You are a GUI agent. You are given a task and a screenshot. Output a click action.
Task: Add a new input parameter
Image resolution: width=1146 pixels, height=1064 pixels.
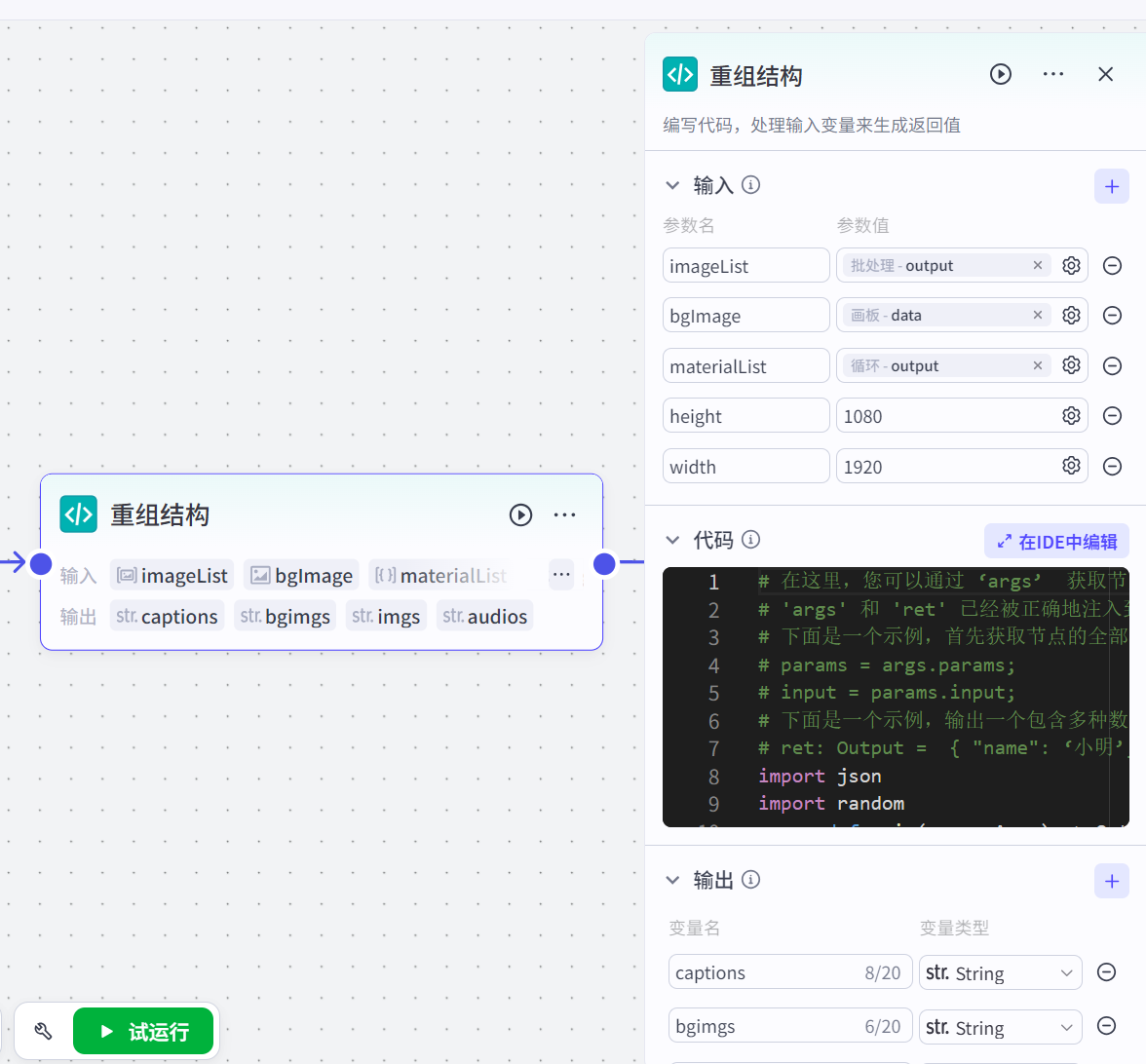1112,186
